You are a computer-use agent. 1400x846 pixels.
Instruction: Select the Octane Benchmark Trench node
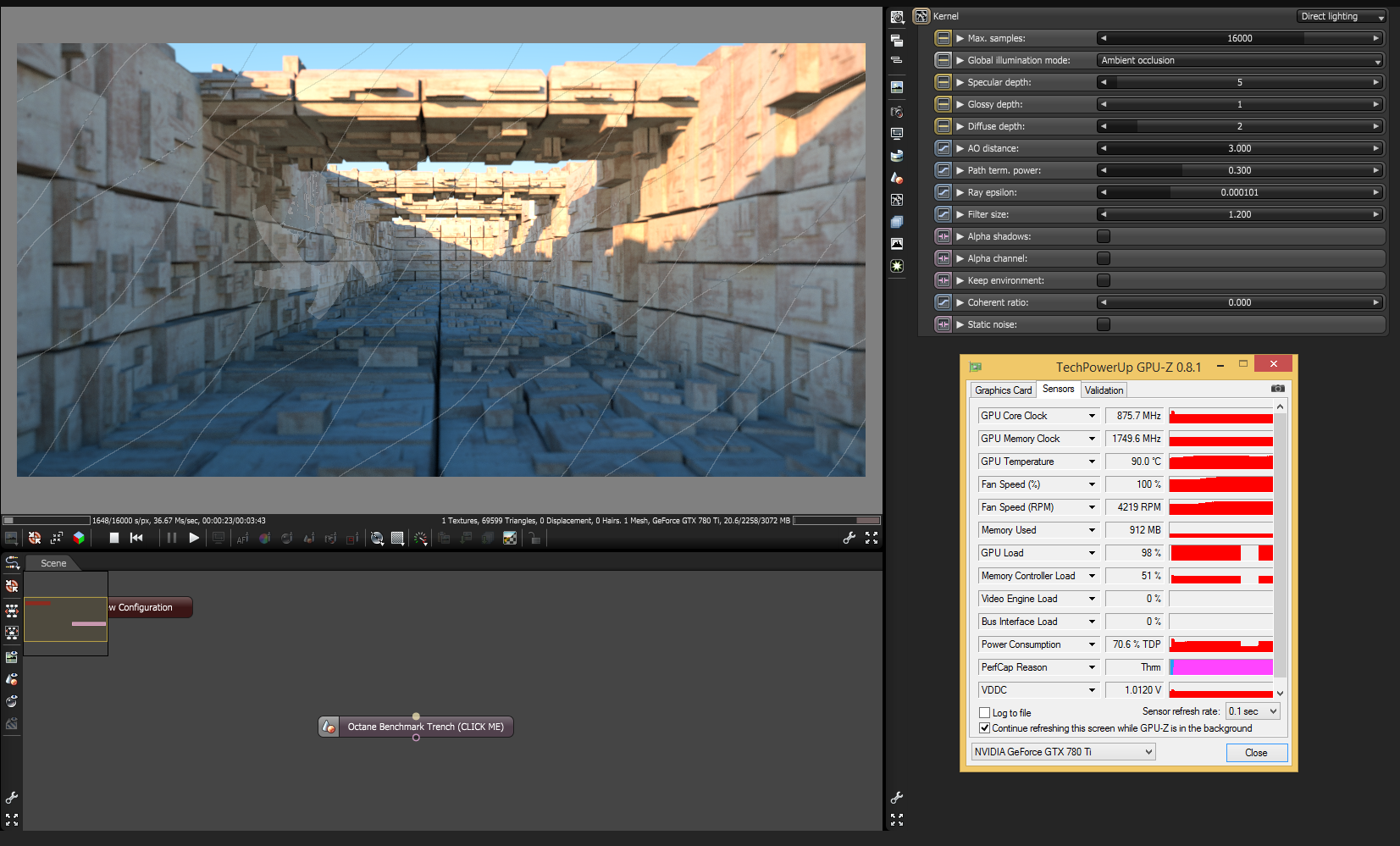point(416,727)
